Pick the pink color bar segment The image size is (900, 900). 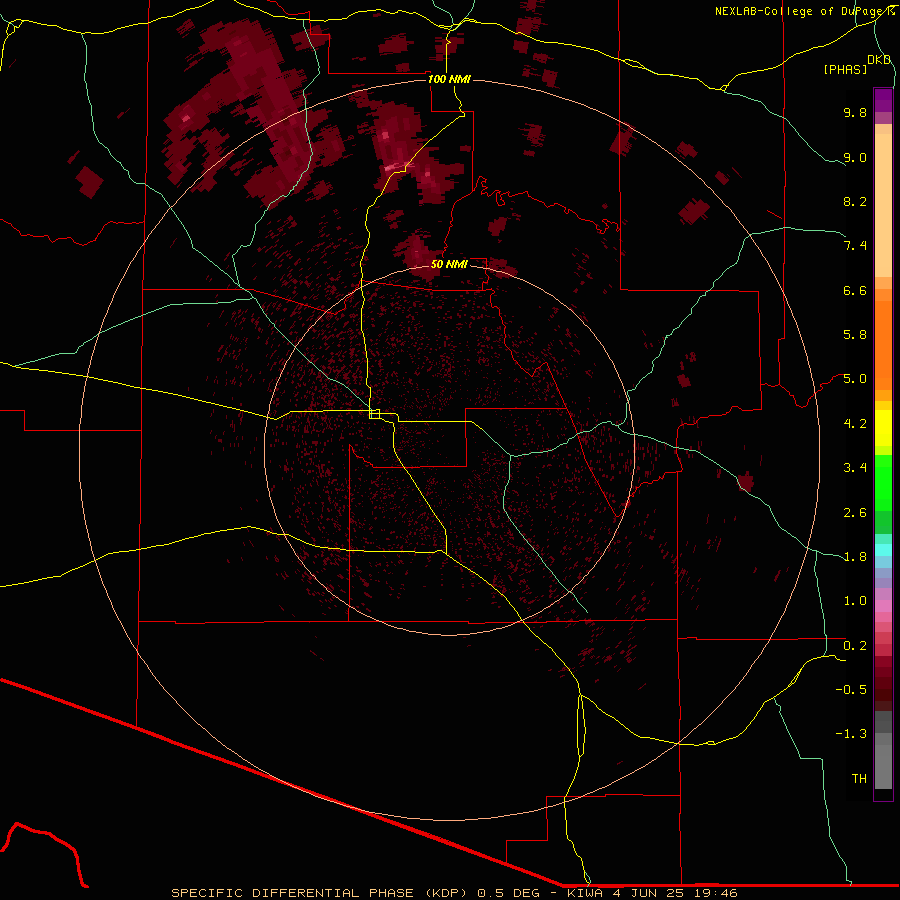click(883, 606)
